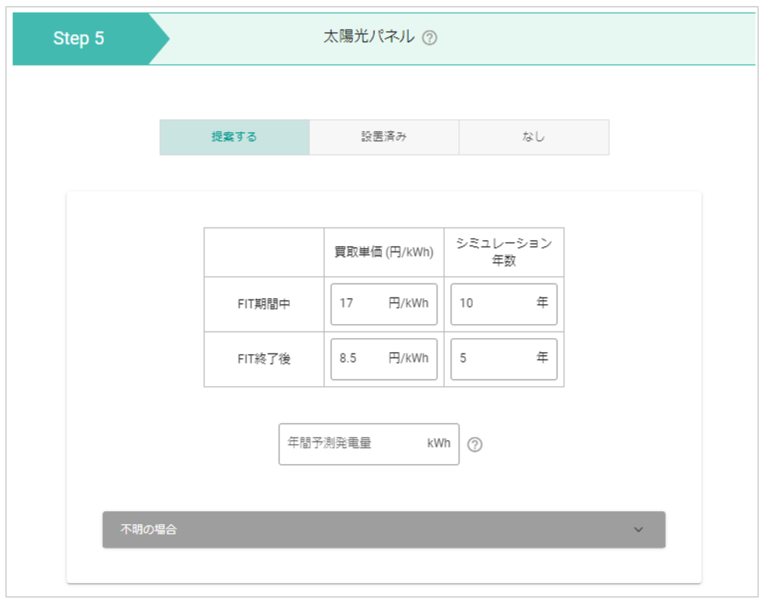Click the FIT終了後 row label
This screenshot has height=603, width=762.
(x=264, y=359)
